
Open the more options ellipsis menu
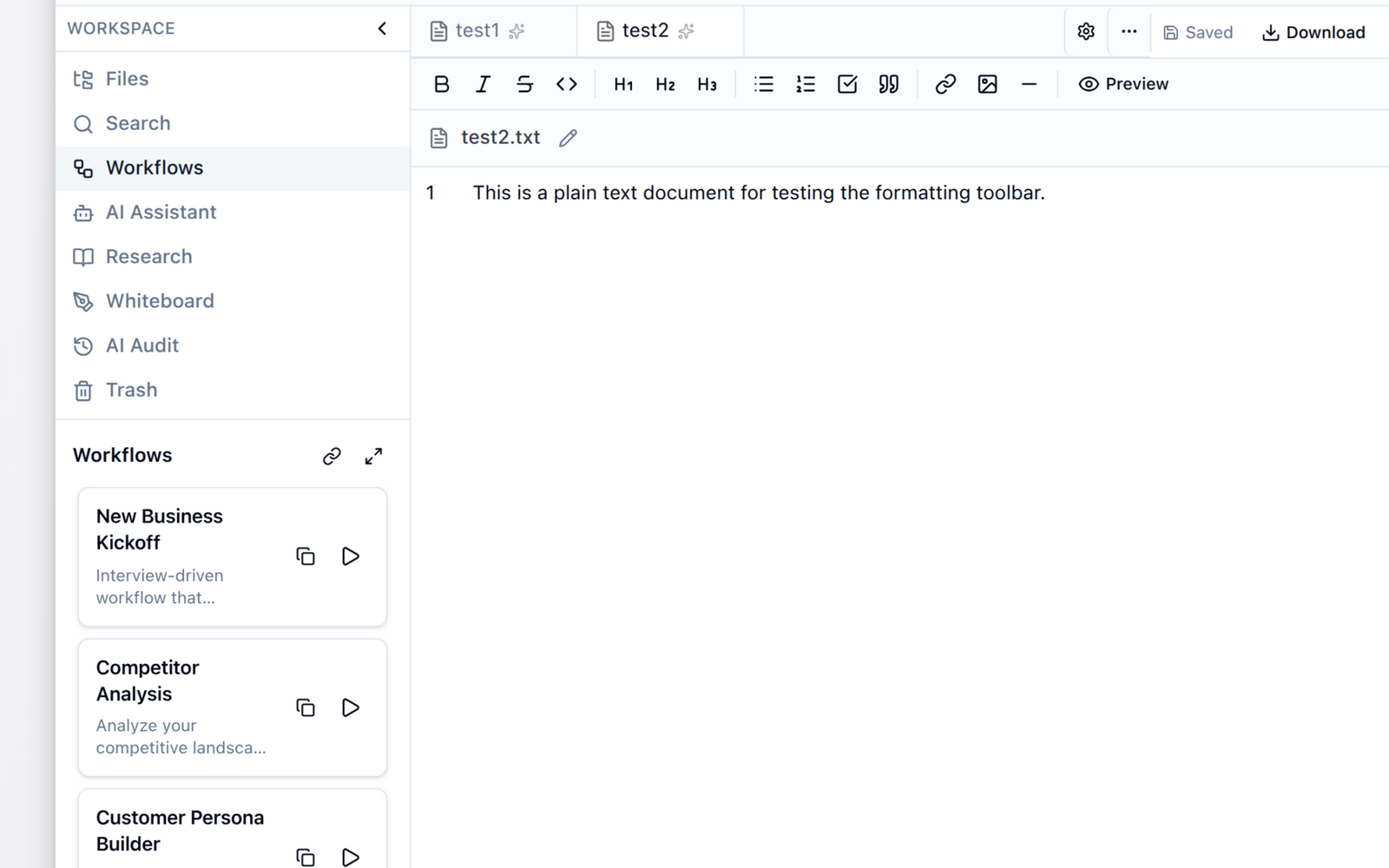tap(1129, 32)
